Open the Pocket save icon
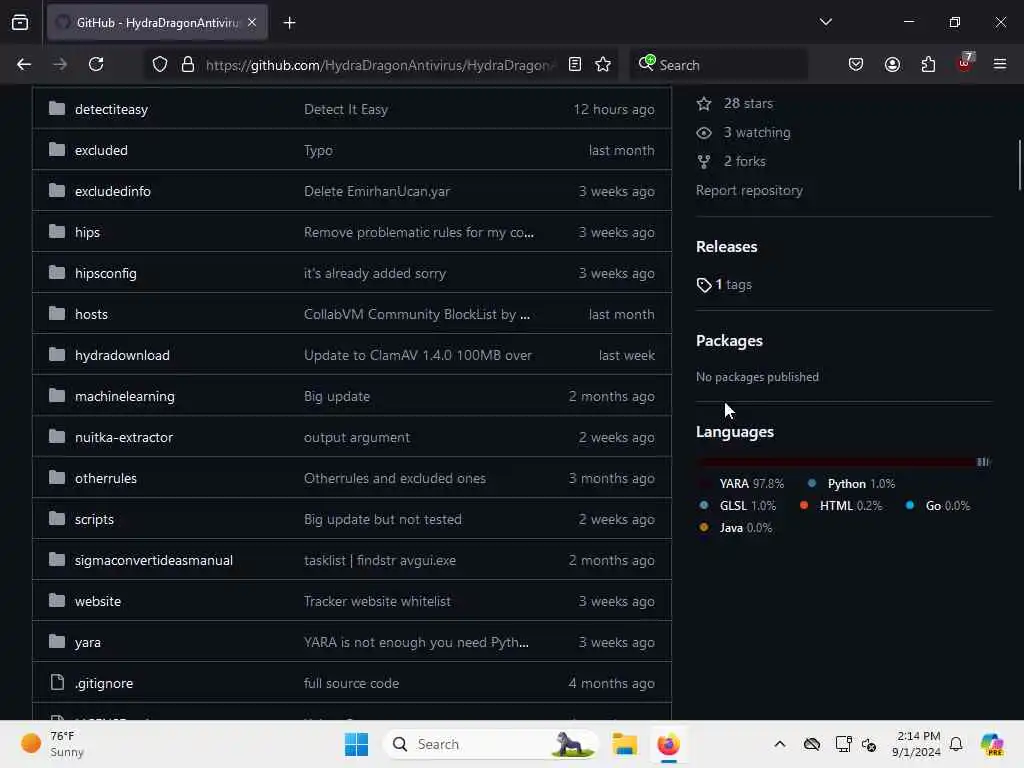1024x768 pixels. click(856, 64)
